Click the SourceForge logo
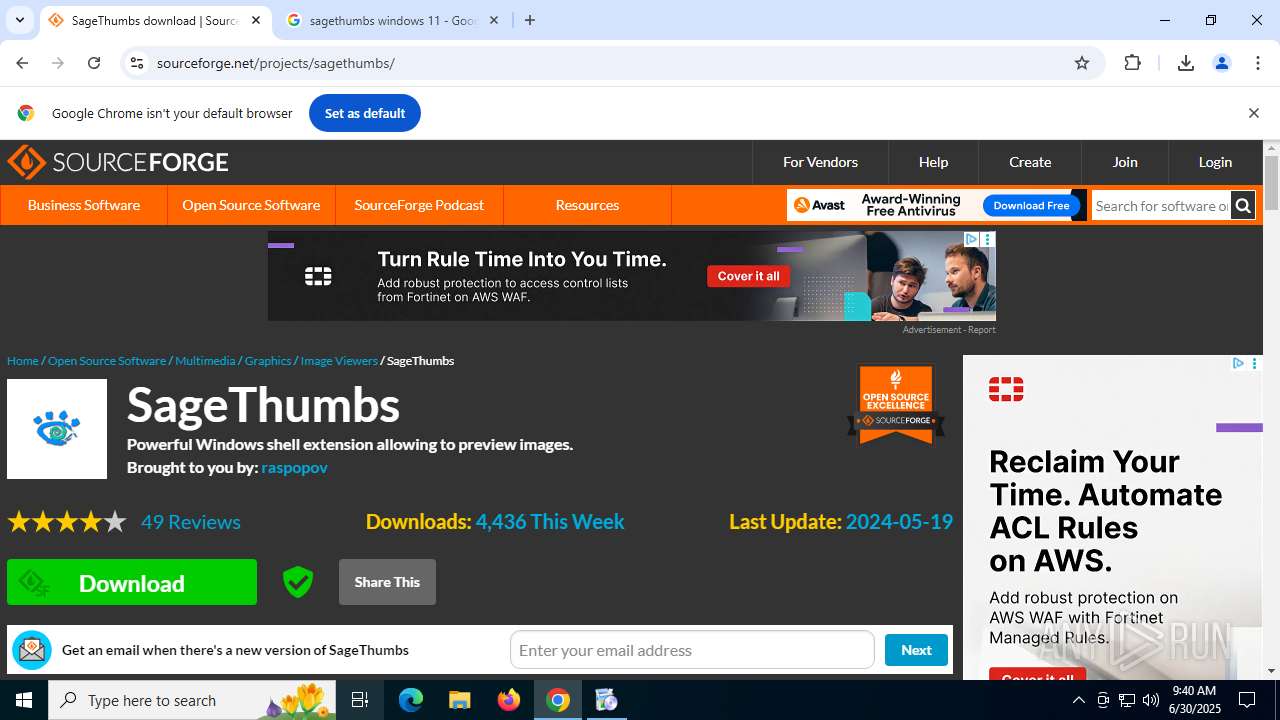The image size is (1280, 720). point(118,162)
